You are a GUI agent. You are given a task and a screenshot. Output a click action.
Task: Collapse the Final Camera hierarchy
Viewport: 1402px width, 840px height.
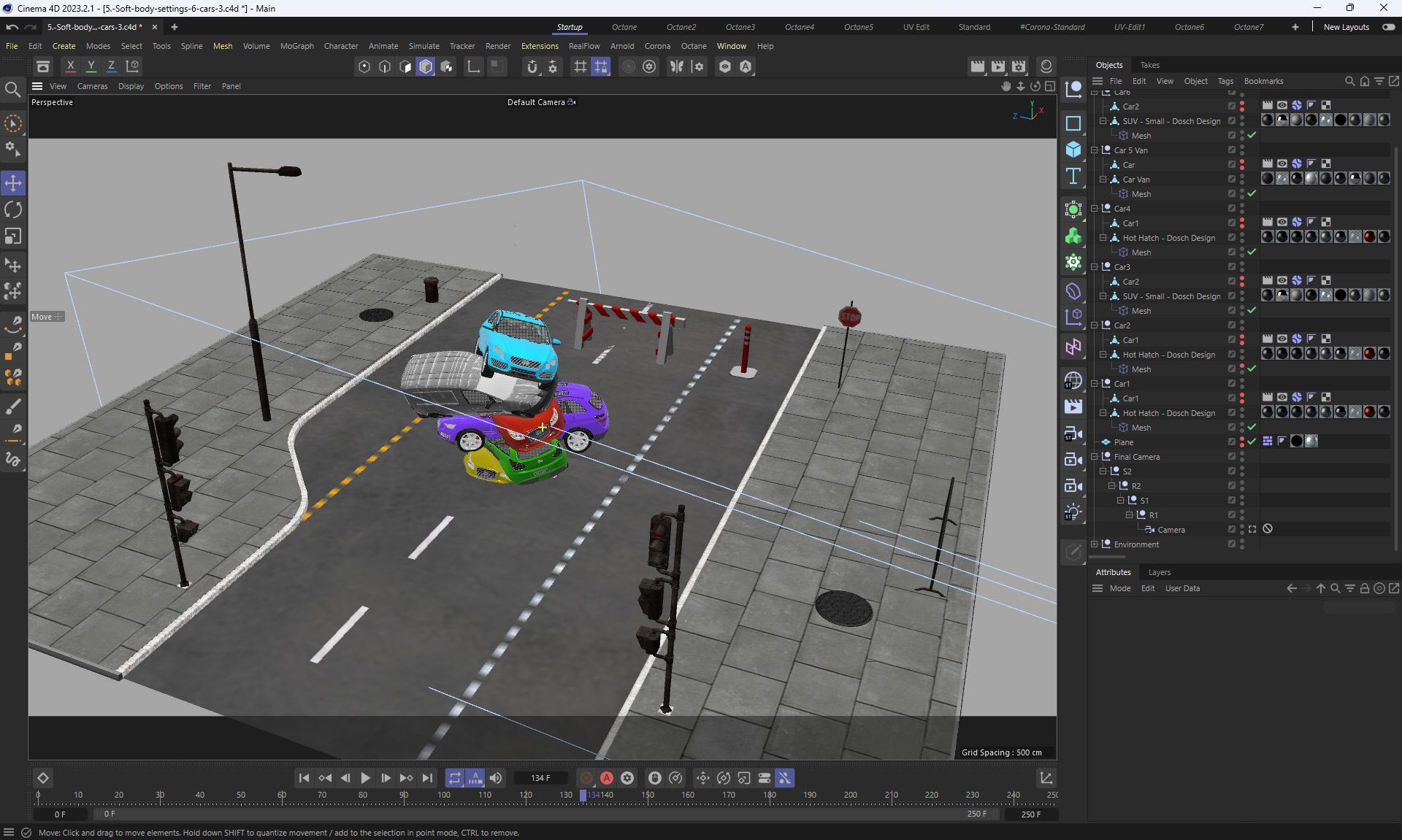[1095, 457]
